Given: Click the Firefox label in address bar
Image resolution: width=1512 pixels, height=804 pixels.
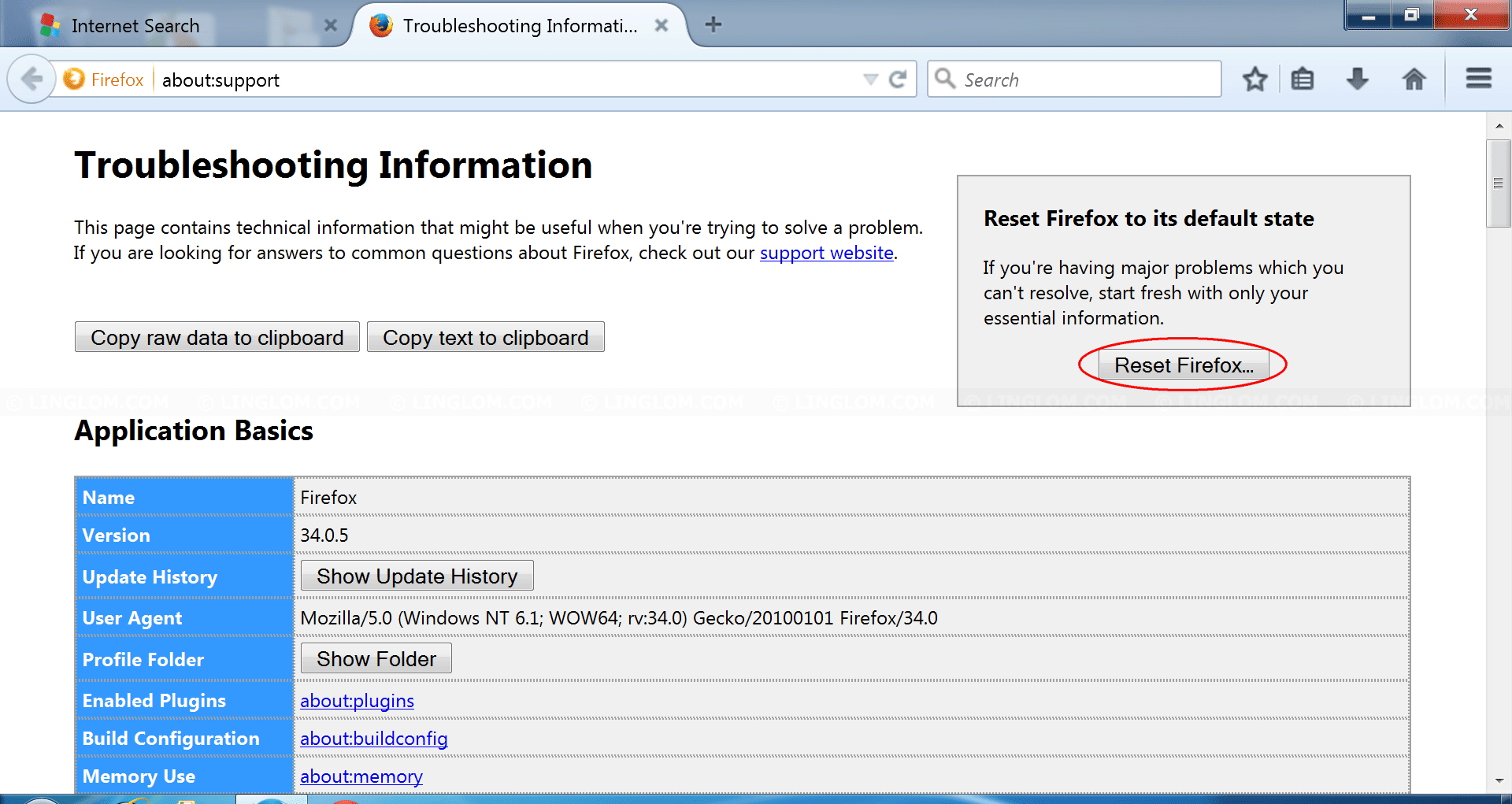Looking at the screenshot, I should tap(117, 80).
